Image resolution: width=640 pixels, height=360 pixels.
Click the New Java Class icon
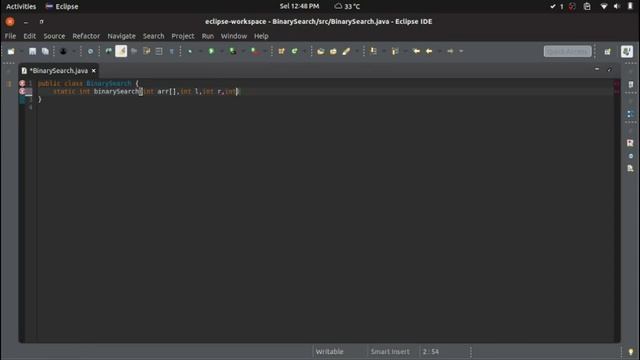click(294, 51)
